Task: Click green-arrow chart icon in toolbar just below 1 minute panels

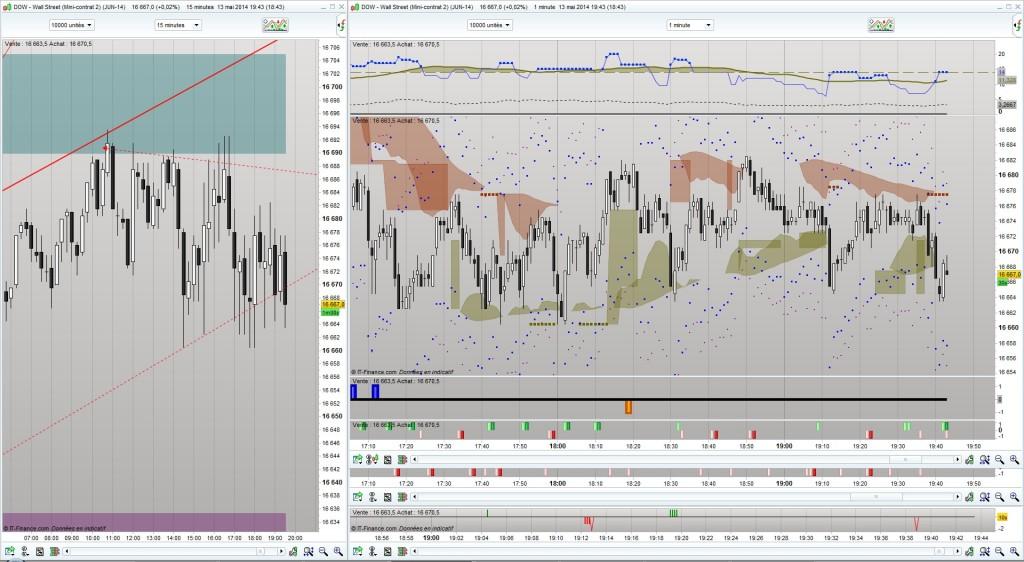Action: click(x=358, y=460)
